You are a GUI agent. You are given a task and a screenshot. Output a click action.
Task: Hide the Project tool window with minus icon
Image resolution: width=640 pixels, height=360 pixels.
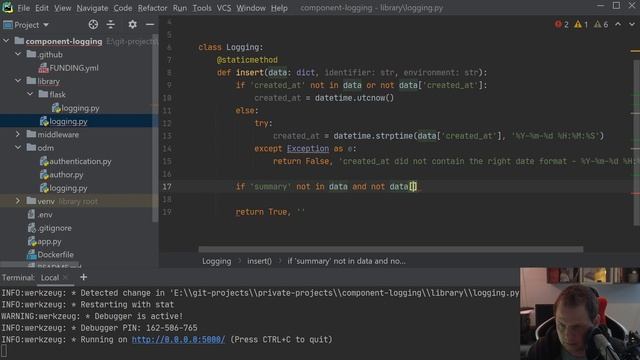click(150, 24)
